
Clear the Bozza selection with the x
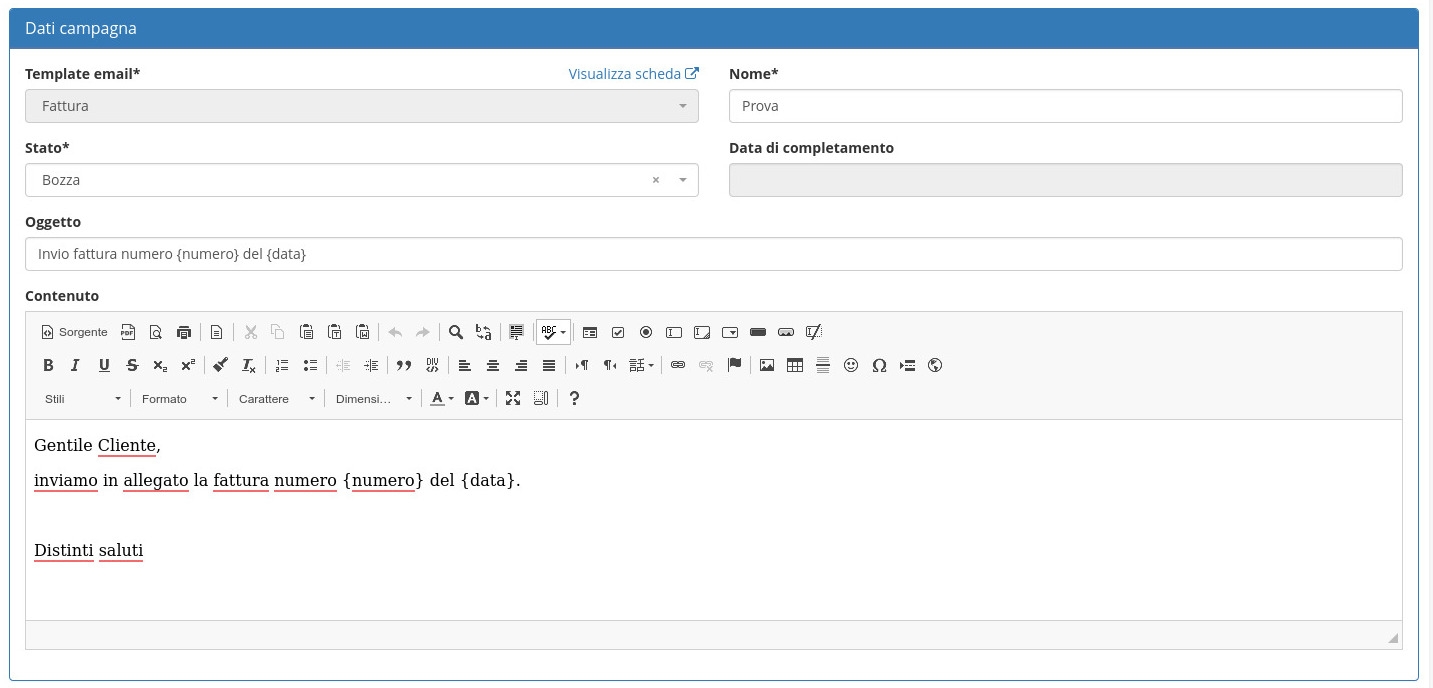pos(656,180)
